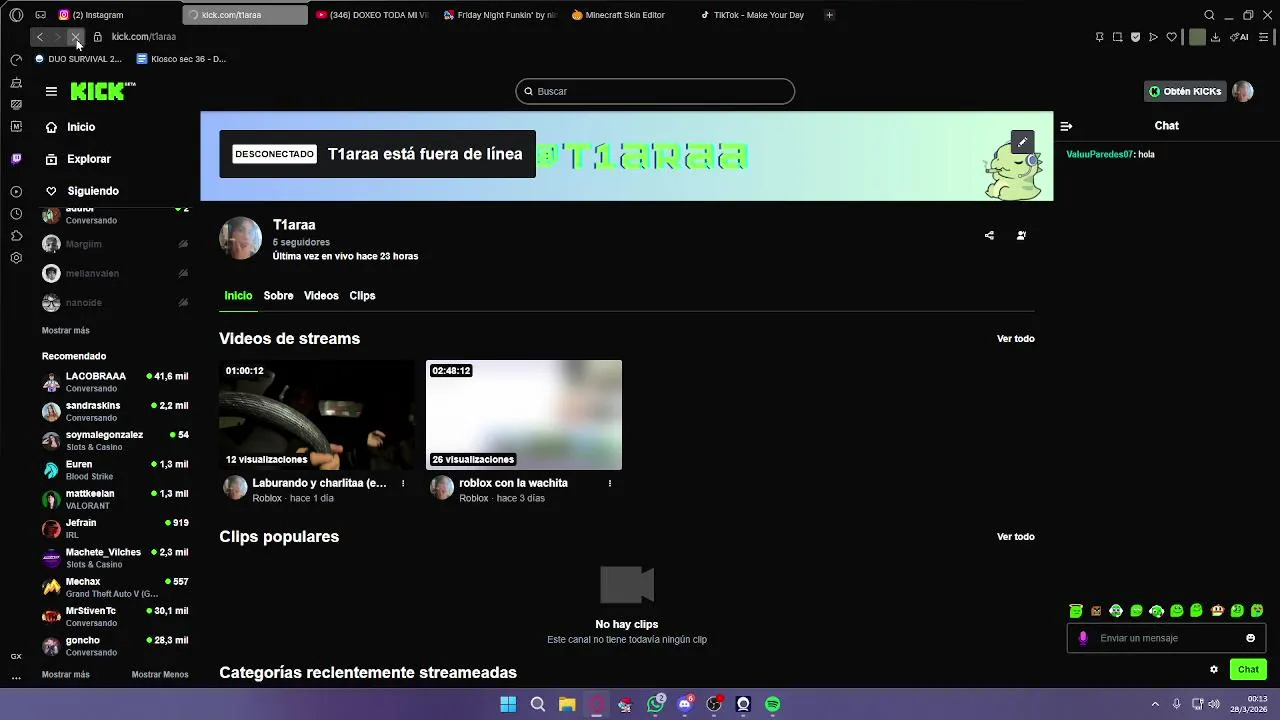Click the banner edit pencil icon
This screenshot has height=720, width=1280.
1022,142
